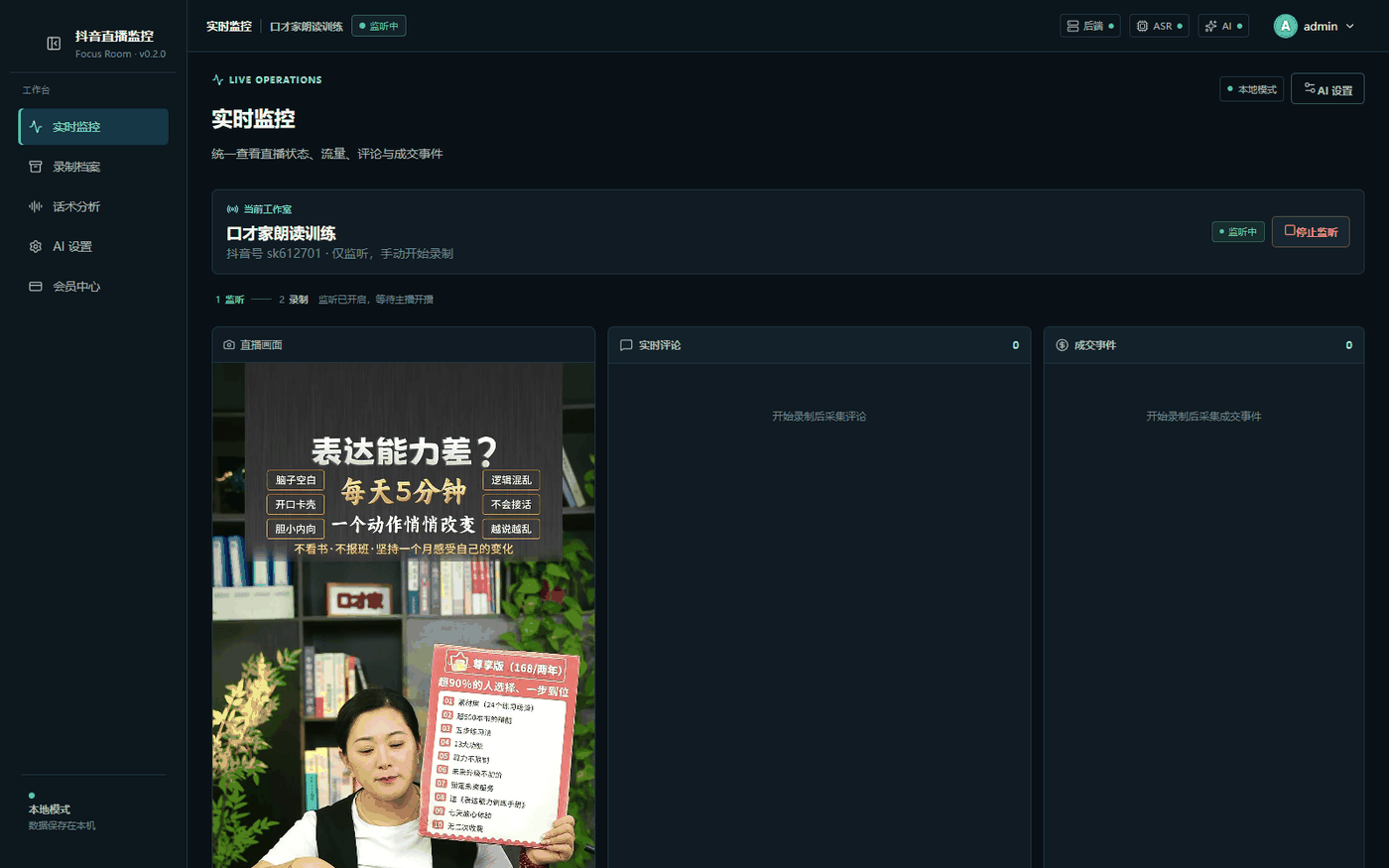The image size is (1389, 868).
Task: Click the ASR chip status indicator
Action: click(x=1159, y=26)
